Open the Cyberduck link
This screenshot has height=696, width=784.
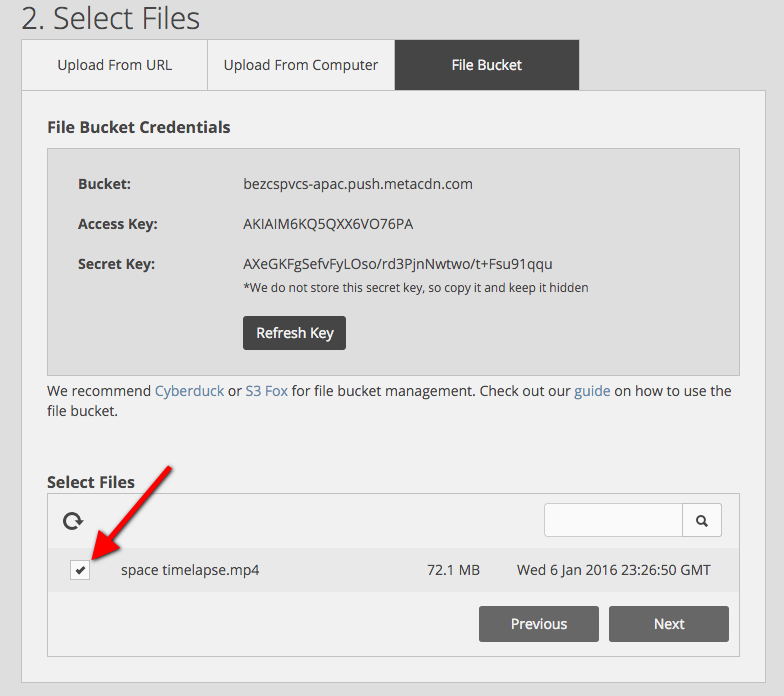click(189, 391)
